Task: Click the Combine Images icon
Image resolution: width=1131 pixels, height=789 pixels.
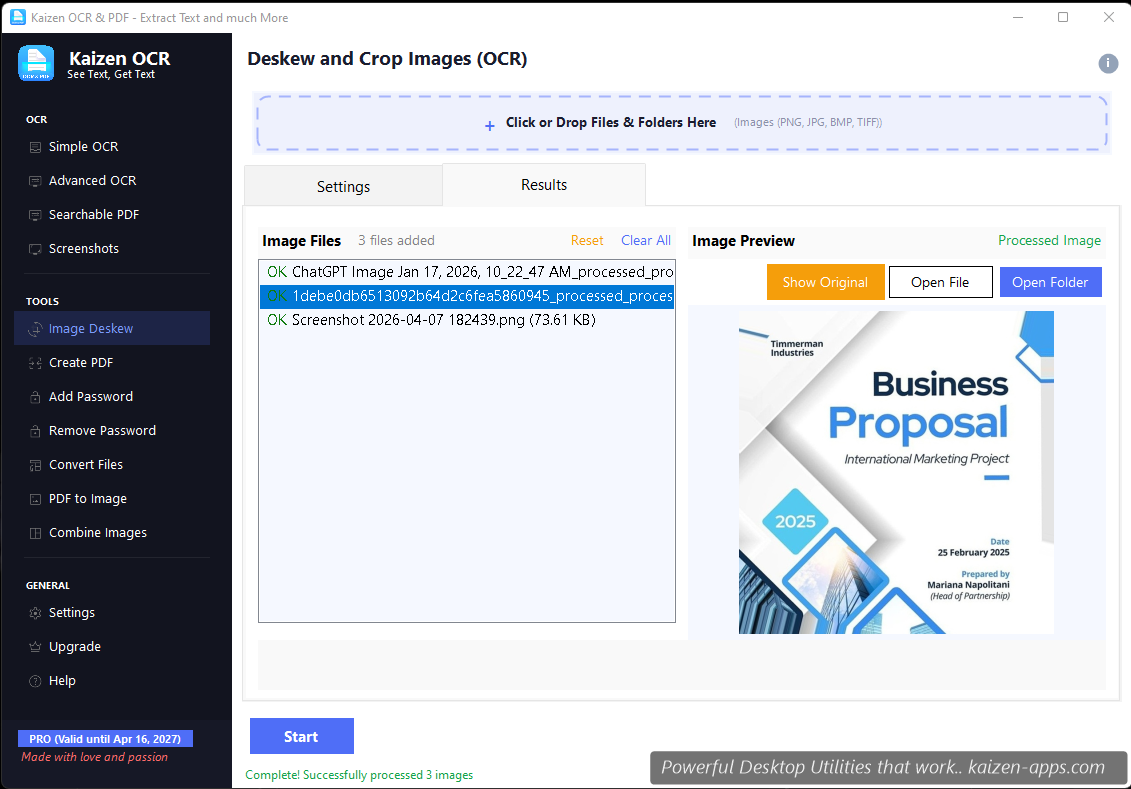Action: pyautogui.click(x=36, y=533)
